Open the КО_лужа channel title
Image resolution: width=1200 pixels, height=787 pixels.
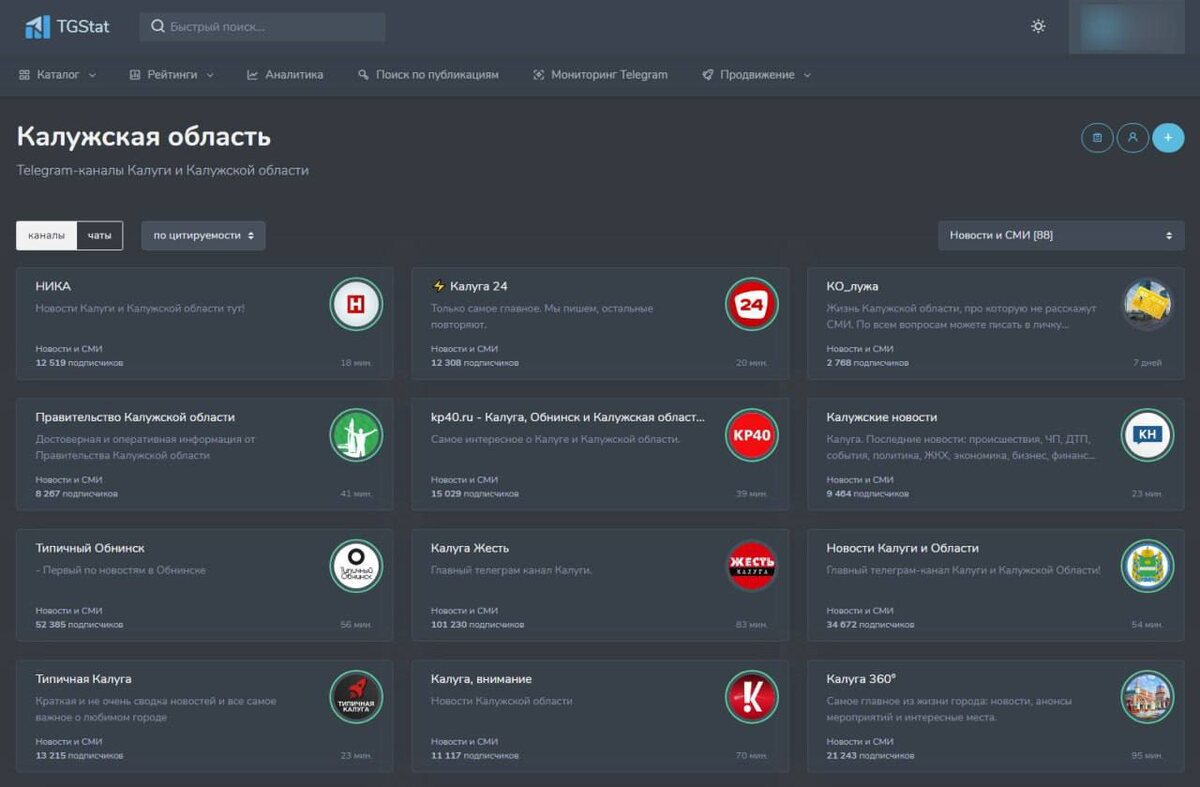point(852,286)
